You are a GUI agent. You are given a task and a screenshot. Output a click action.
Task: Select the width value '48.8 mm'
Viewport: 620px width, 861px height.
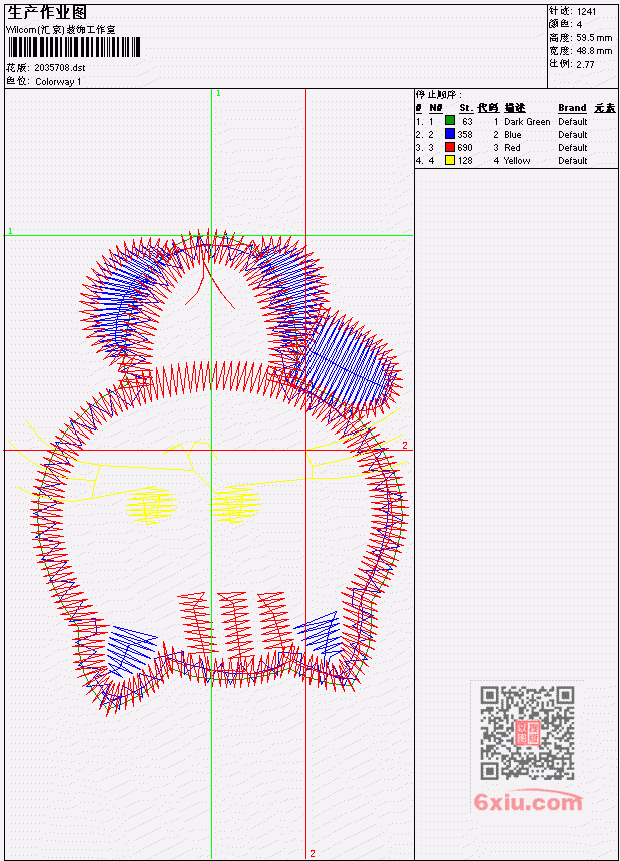pos(594,51)
